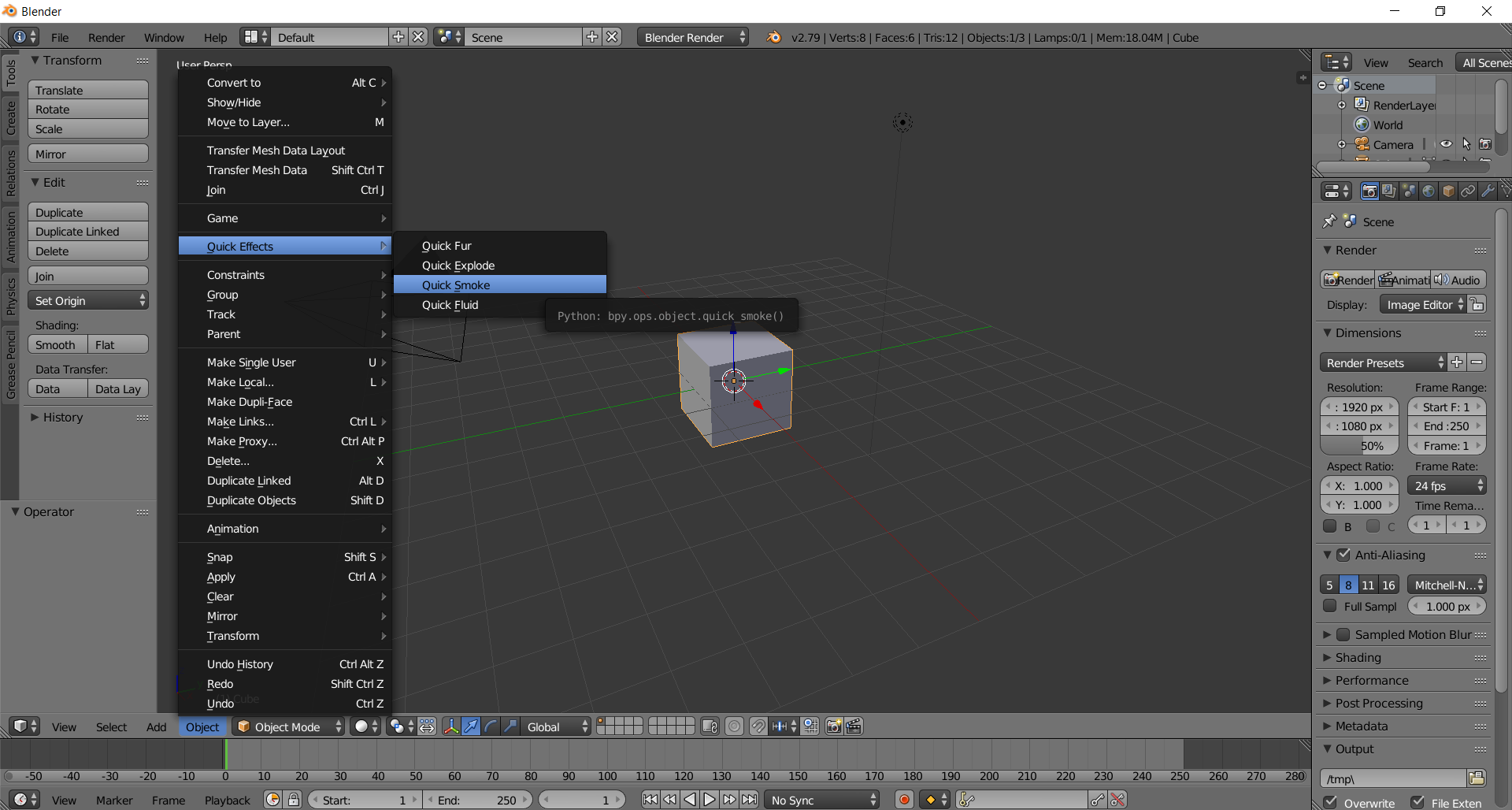Open the World properties tab icon

(1429, 191)
